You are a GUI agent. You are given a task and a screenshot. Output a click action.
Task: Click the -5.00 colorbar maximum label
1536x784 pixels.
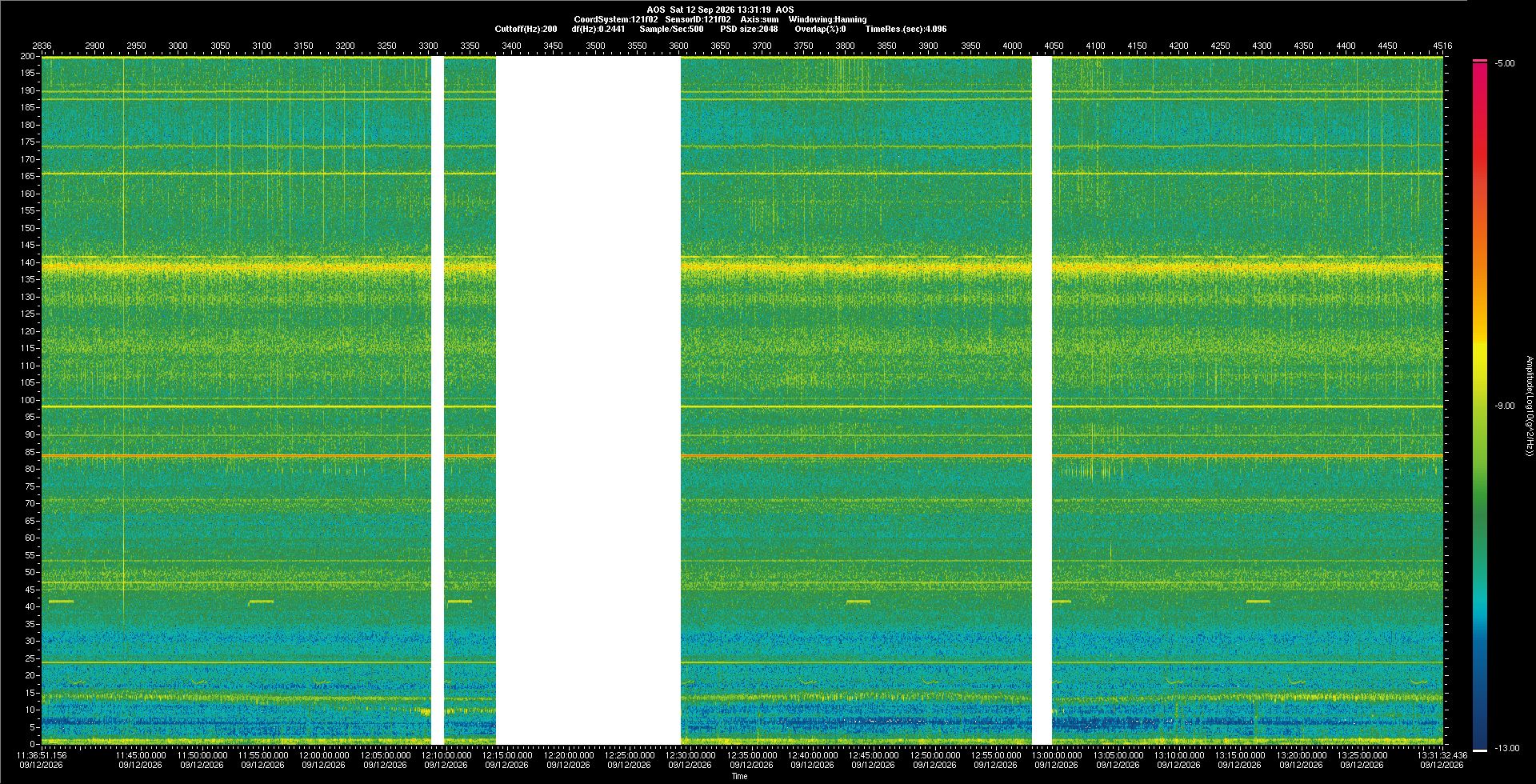(x=1504, y=63)
